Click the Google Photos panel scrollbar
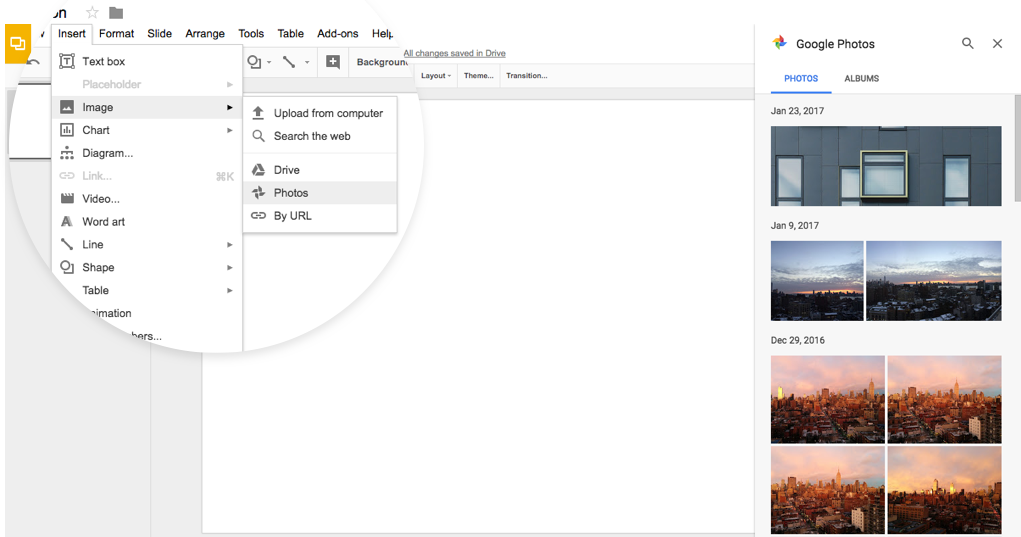 pyautogui.click(x=1018, y=148)
